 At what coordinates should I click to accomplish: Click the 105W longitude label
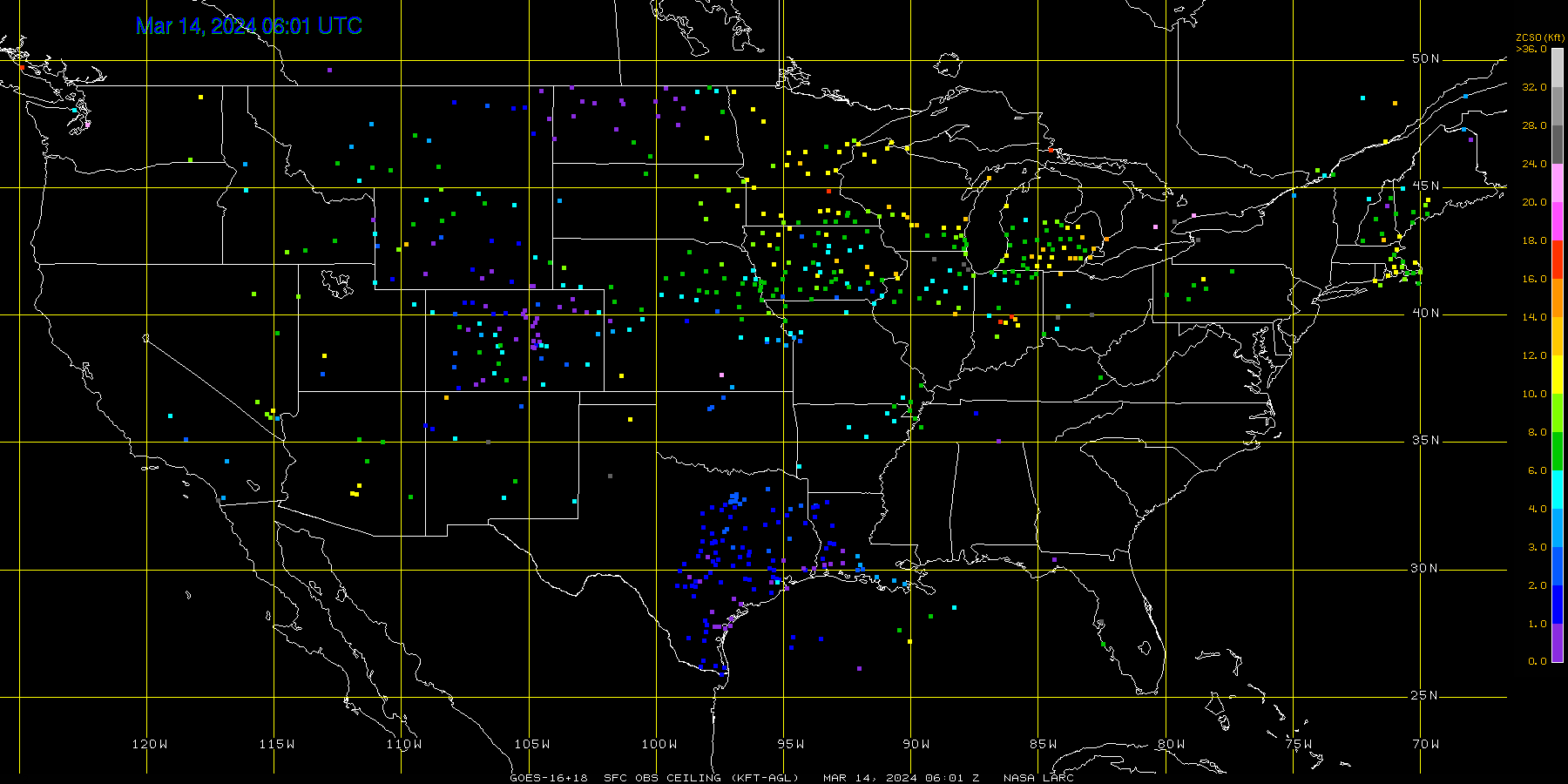(531, 744)
